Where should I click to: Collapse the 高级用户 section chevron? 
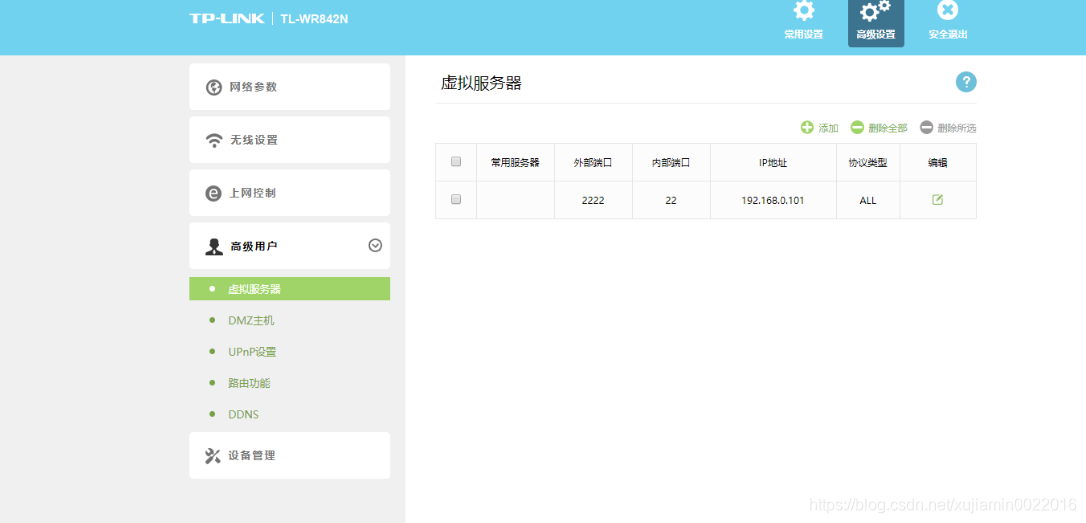[x=375, y=245]
